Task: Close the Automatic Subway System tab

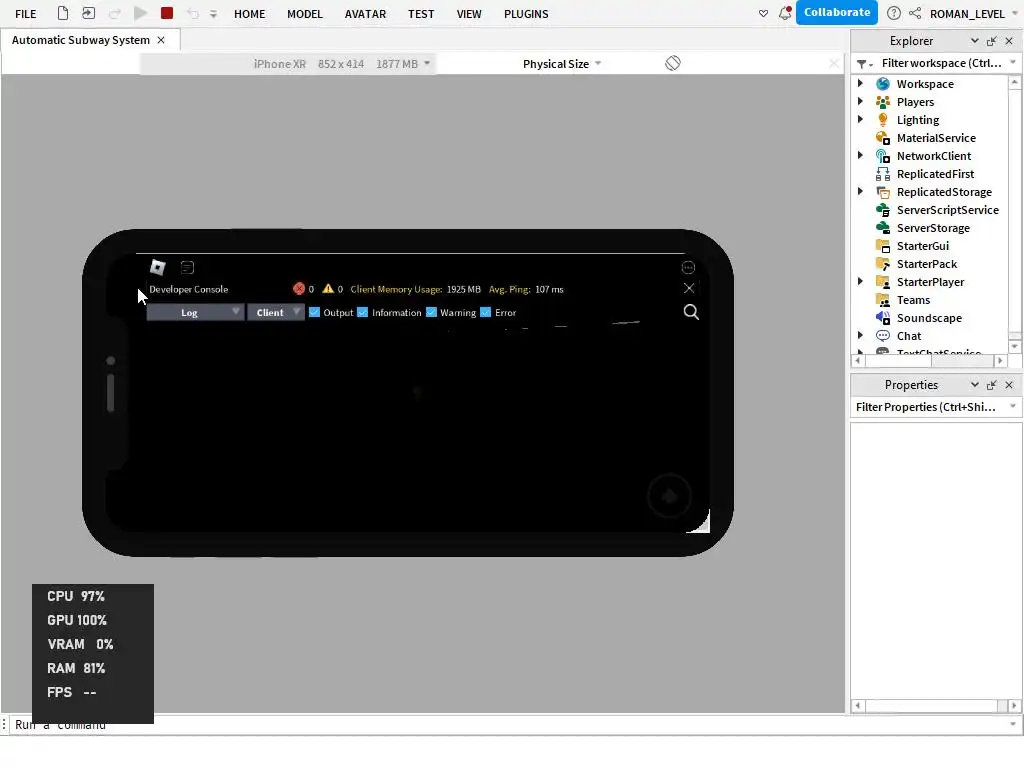Action: [161, 40]
